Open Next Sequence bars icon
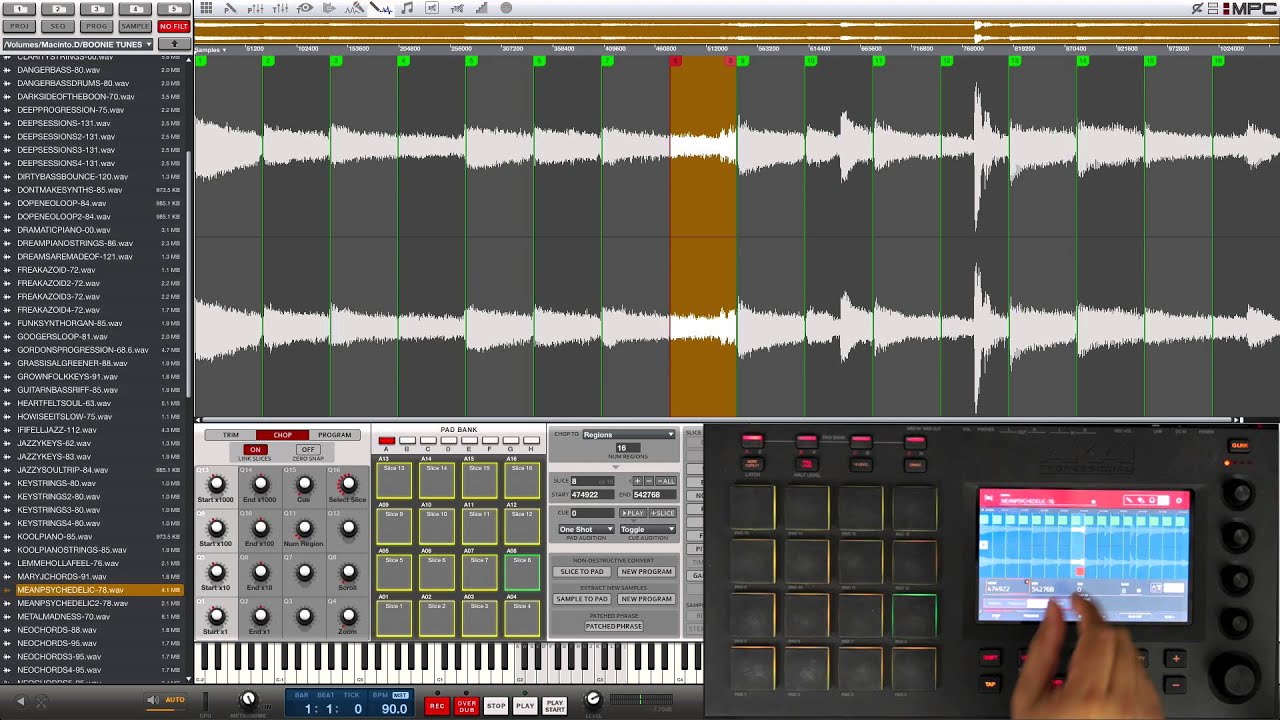Image resolution: width=1280 pixels, height=720 pixels. 482,8
